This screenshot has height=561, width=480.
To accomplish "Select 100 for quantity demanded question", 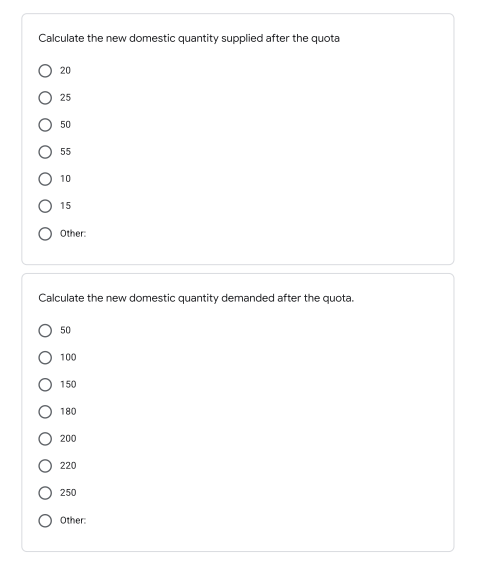I will (x=45, y=357).
